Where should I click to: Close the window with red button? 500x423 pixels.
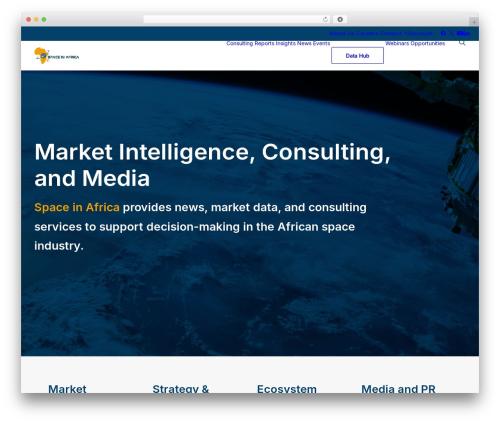click(x=29, y=19)
